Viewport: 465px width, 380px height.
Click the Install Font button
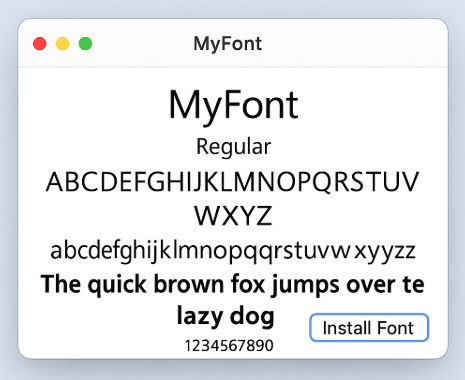[369, 328]
